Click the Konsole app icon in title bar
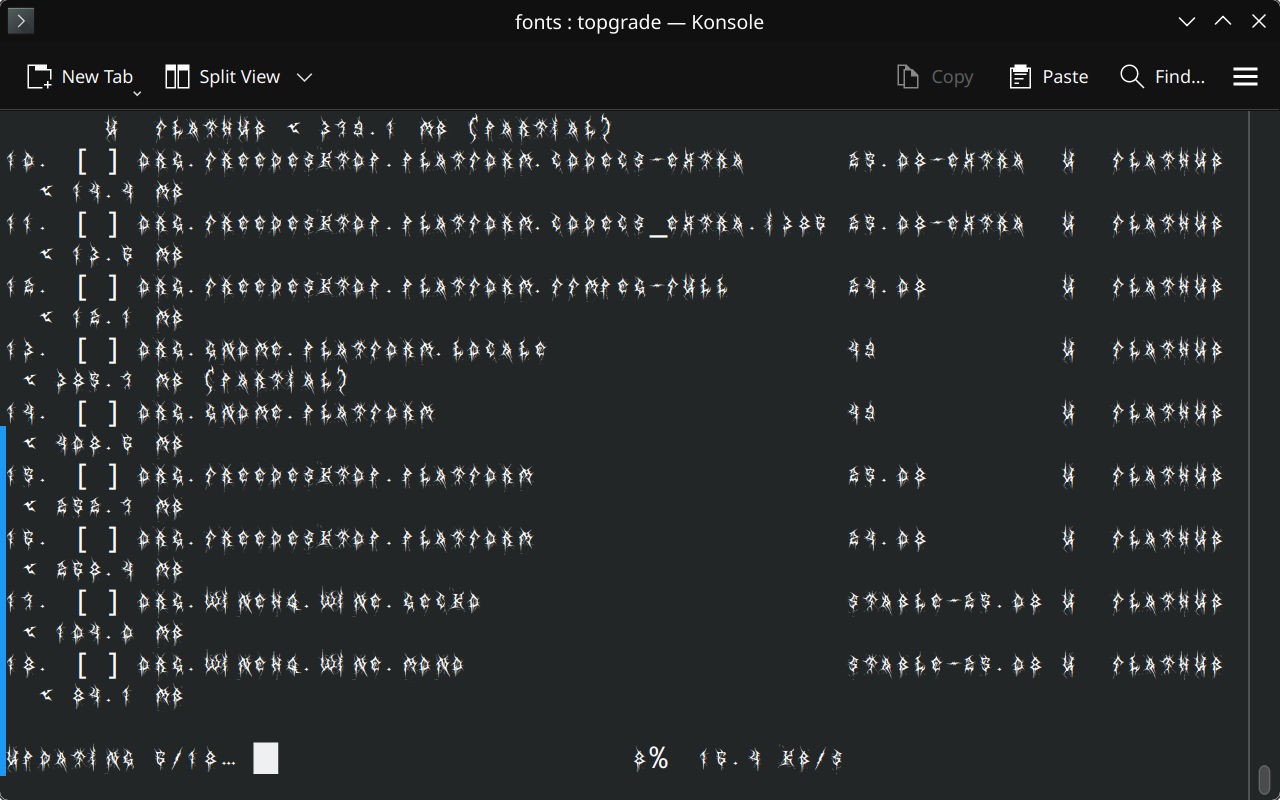This screenshot has width=1280, height=800. point(20,21)
